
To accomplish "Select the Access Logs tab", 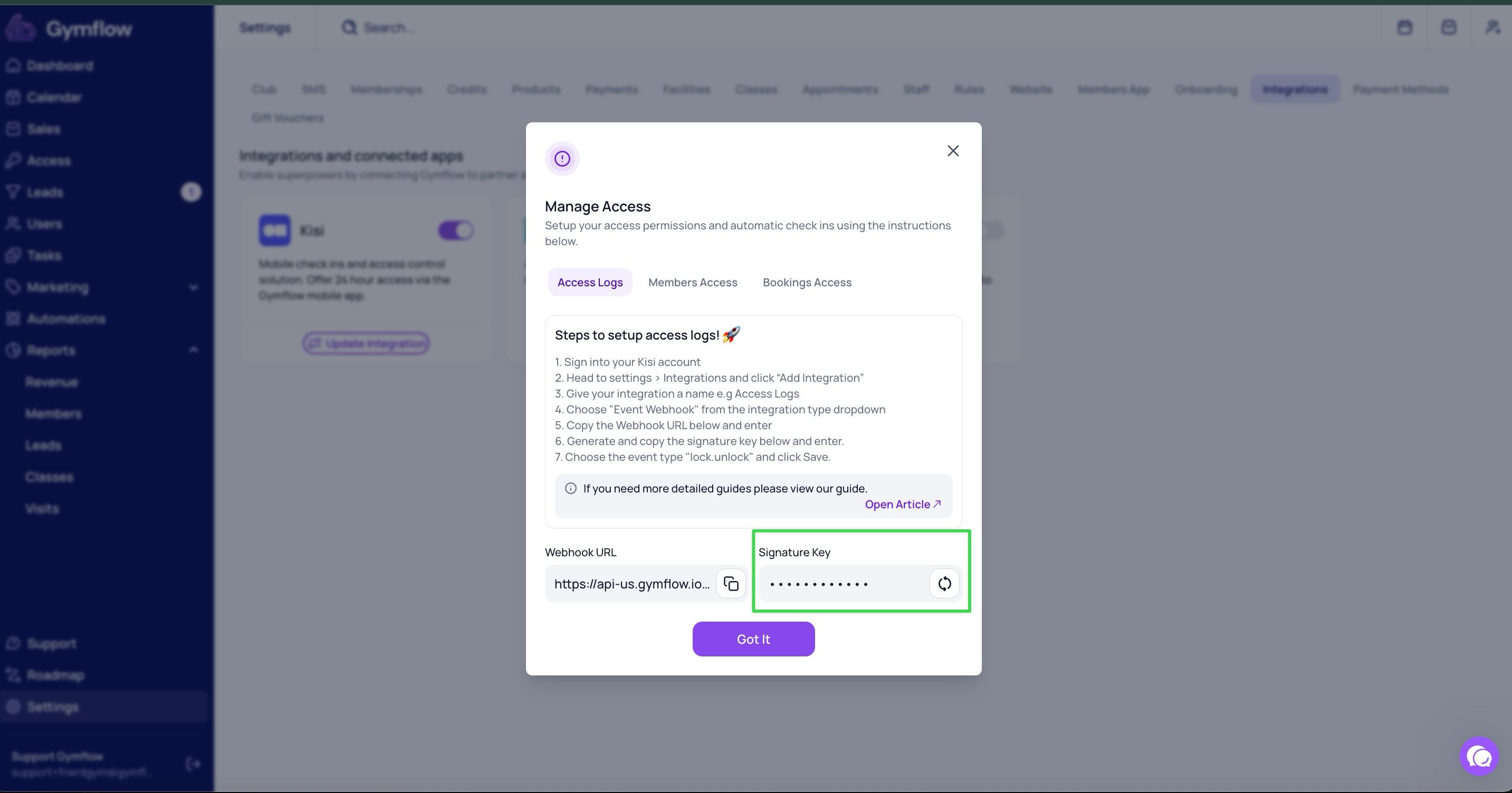I will tap(590, 282).
